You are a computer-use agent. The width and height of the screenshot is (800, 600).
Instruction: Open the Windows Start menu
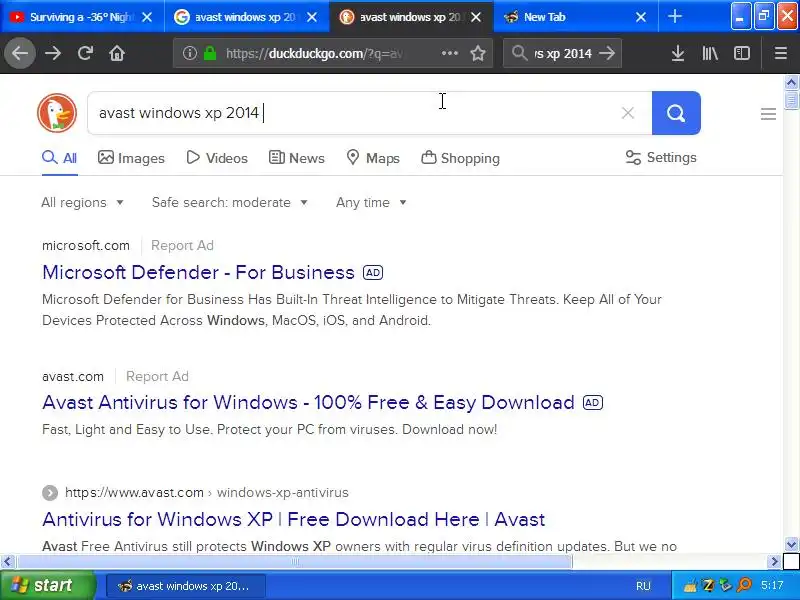[x=48, y=585]
